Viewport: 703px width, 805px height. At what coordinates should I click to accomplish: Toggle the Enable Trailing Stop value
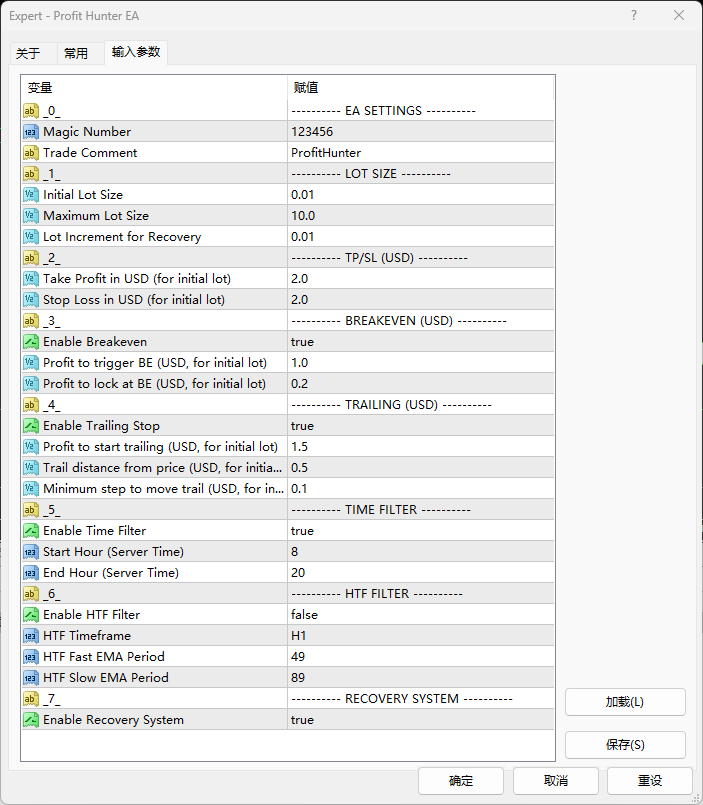[x=420, y=426]
